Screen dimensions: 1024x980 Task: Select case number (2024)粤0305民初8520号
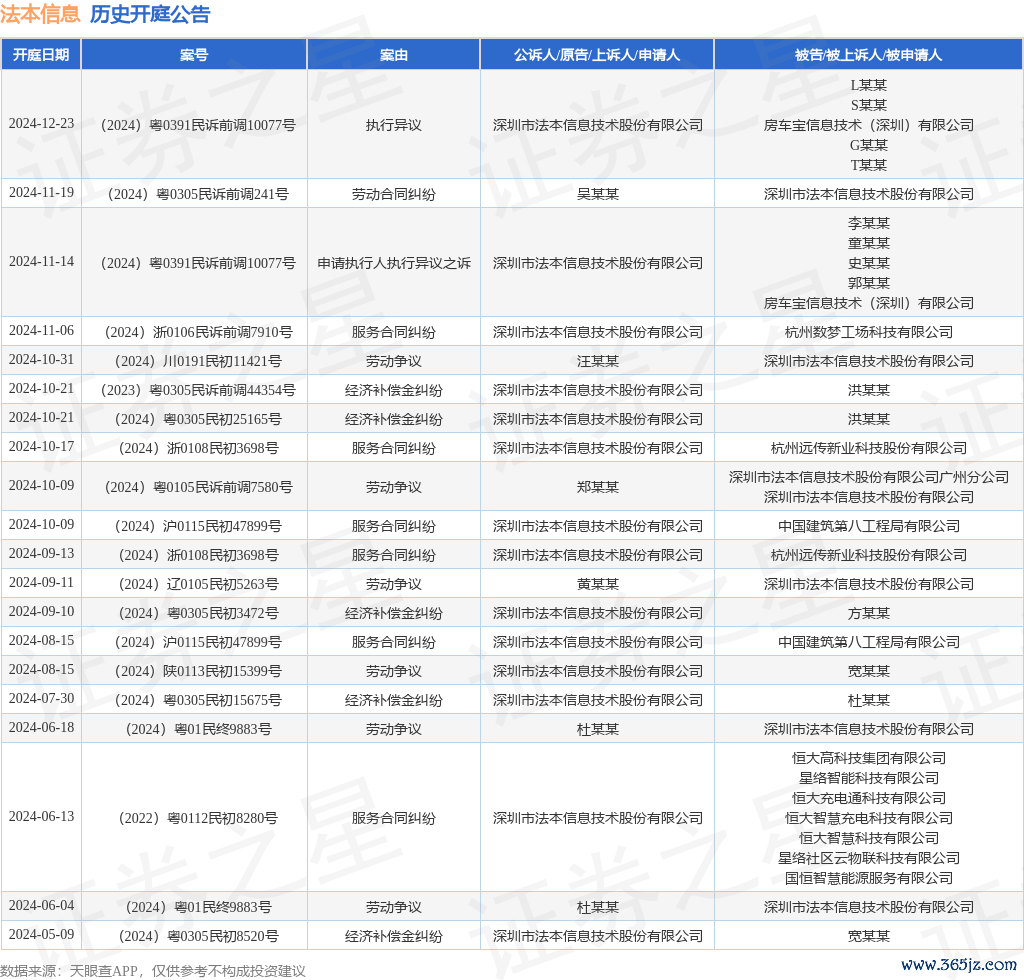point(198,936)
